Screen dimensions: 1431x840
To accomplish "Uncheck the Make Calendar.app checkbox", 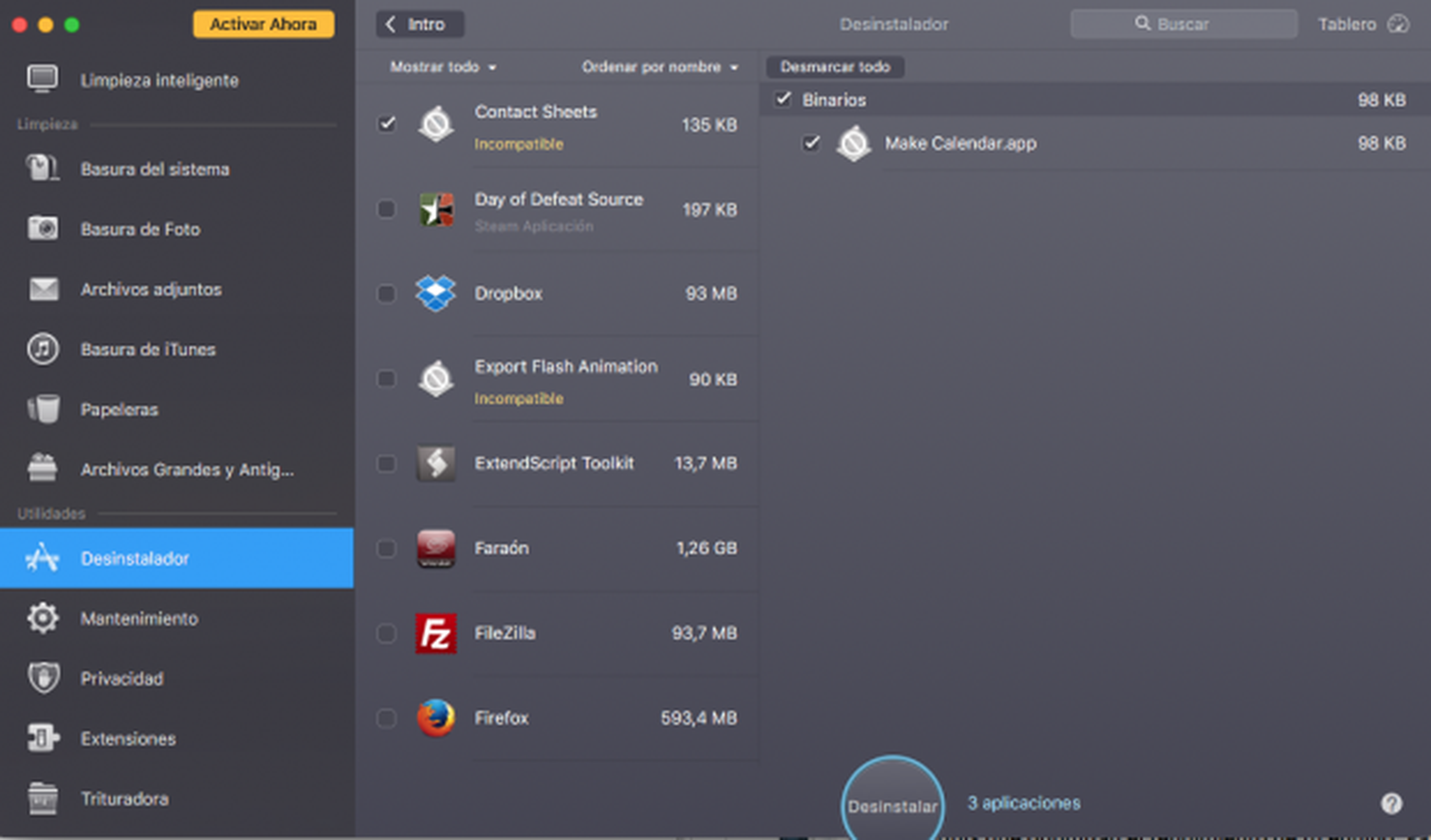I will coord(811,143).
